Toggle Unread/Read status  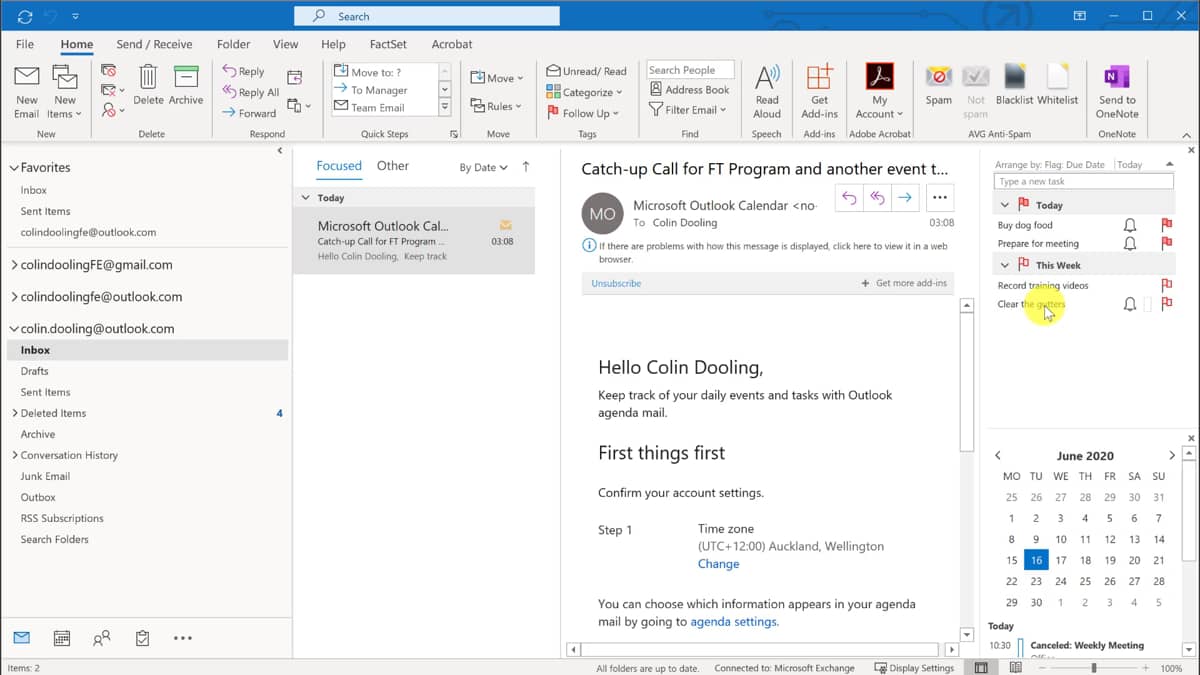tap(587, 71)
